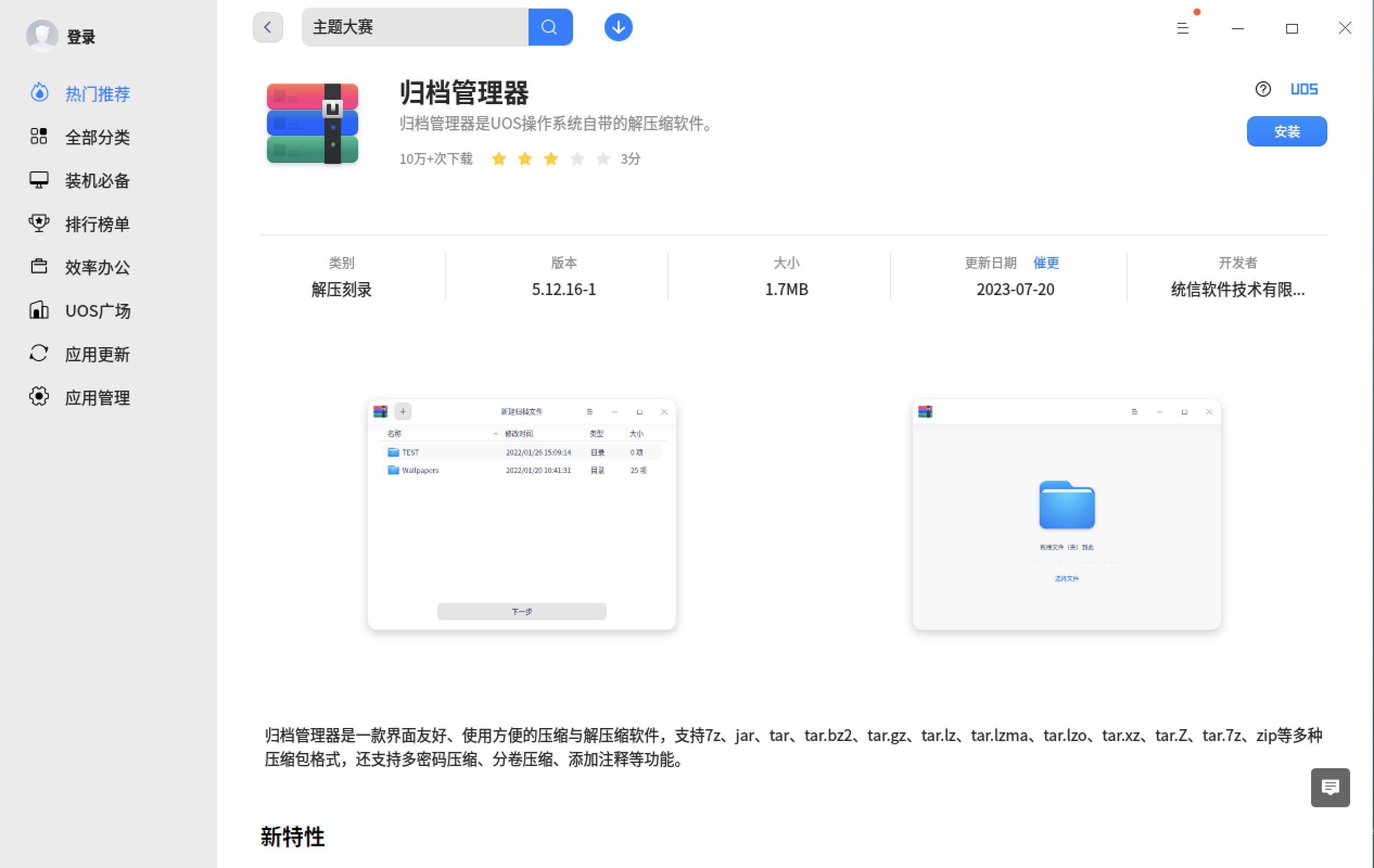Click the 催更 link

click(1046, 263)
